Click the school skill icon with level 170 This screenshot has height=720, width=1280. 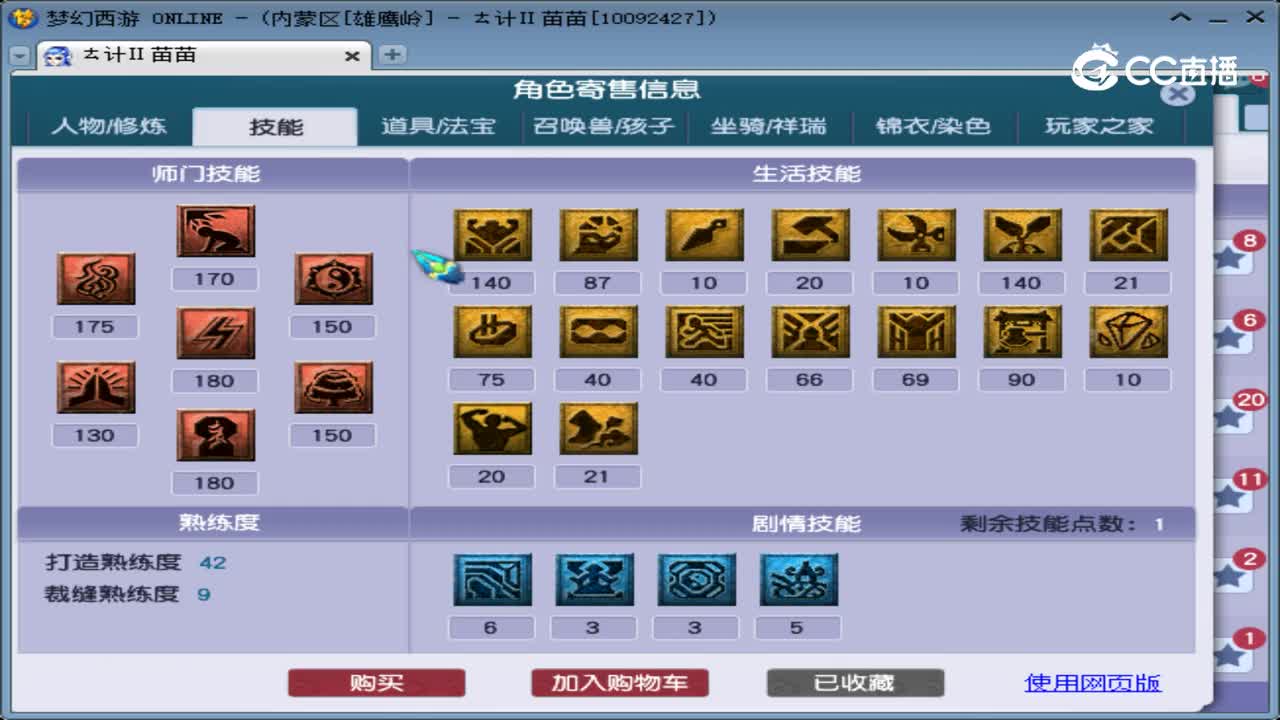216,231
